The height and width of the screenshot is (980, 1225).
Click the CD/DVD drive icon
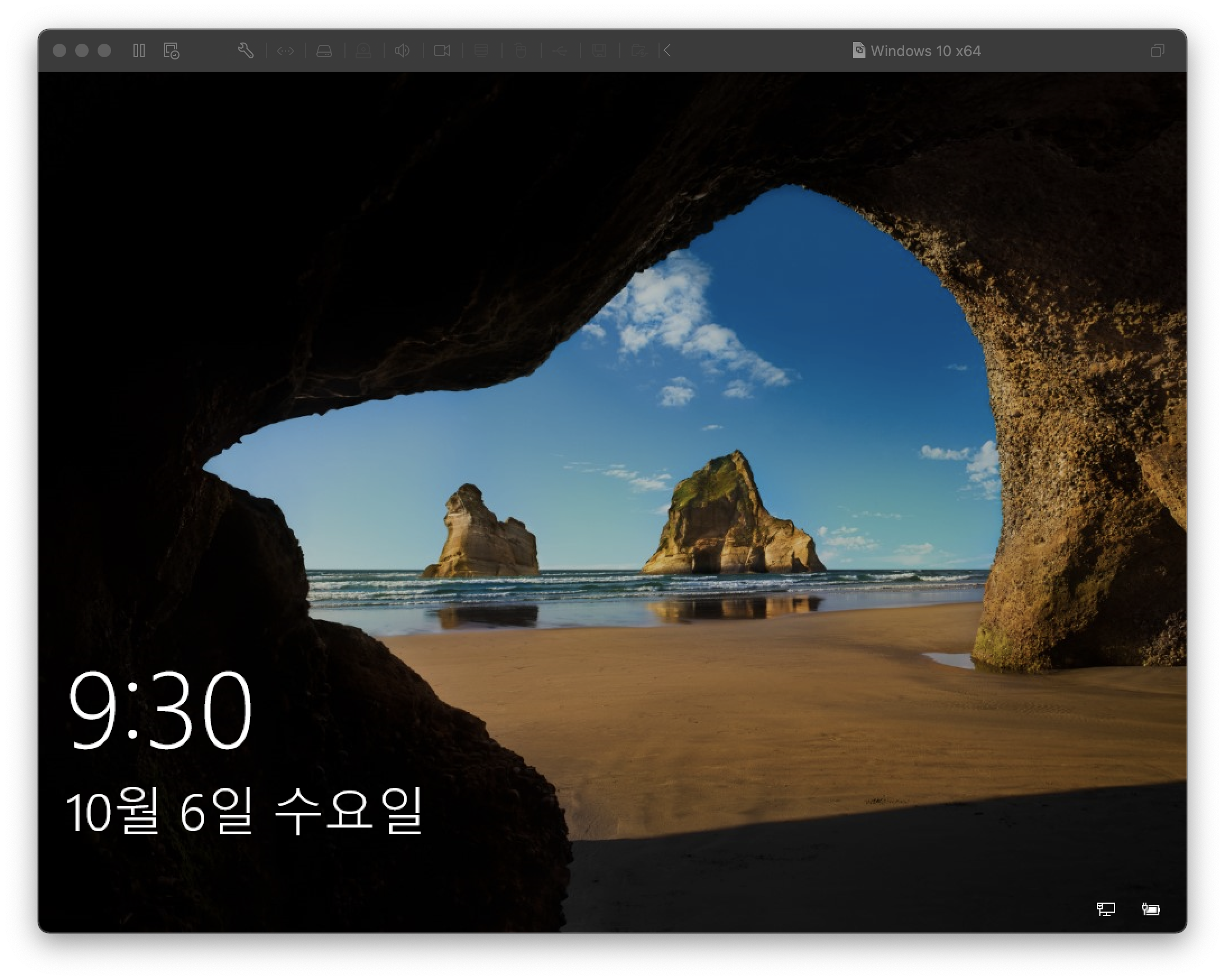pos(363,51)
